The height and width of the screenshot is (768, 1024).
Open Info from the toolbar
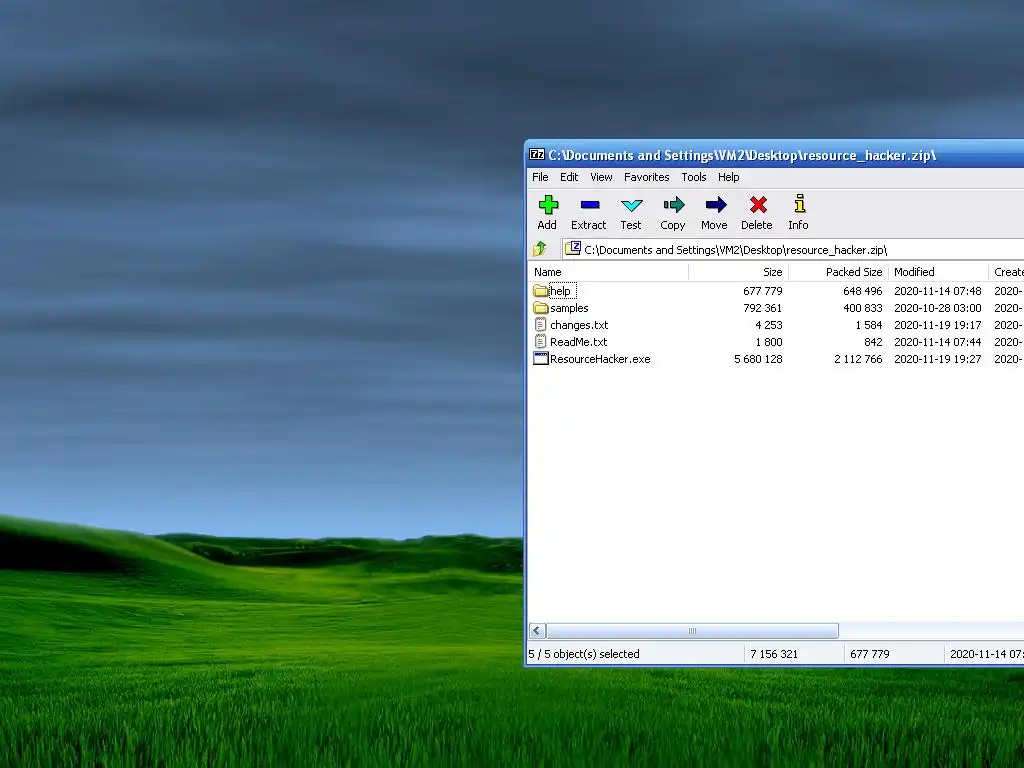coord(799,204)
